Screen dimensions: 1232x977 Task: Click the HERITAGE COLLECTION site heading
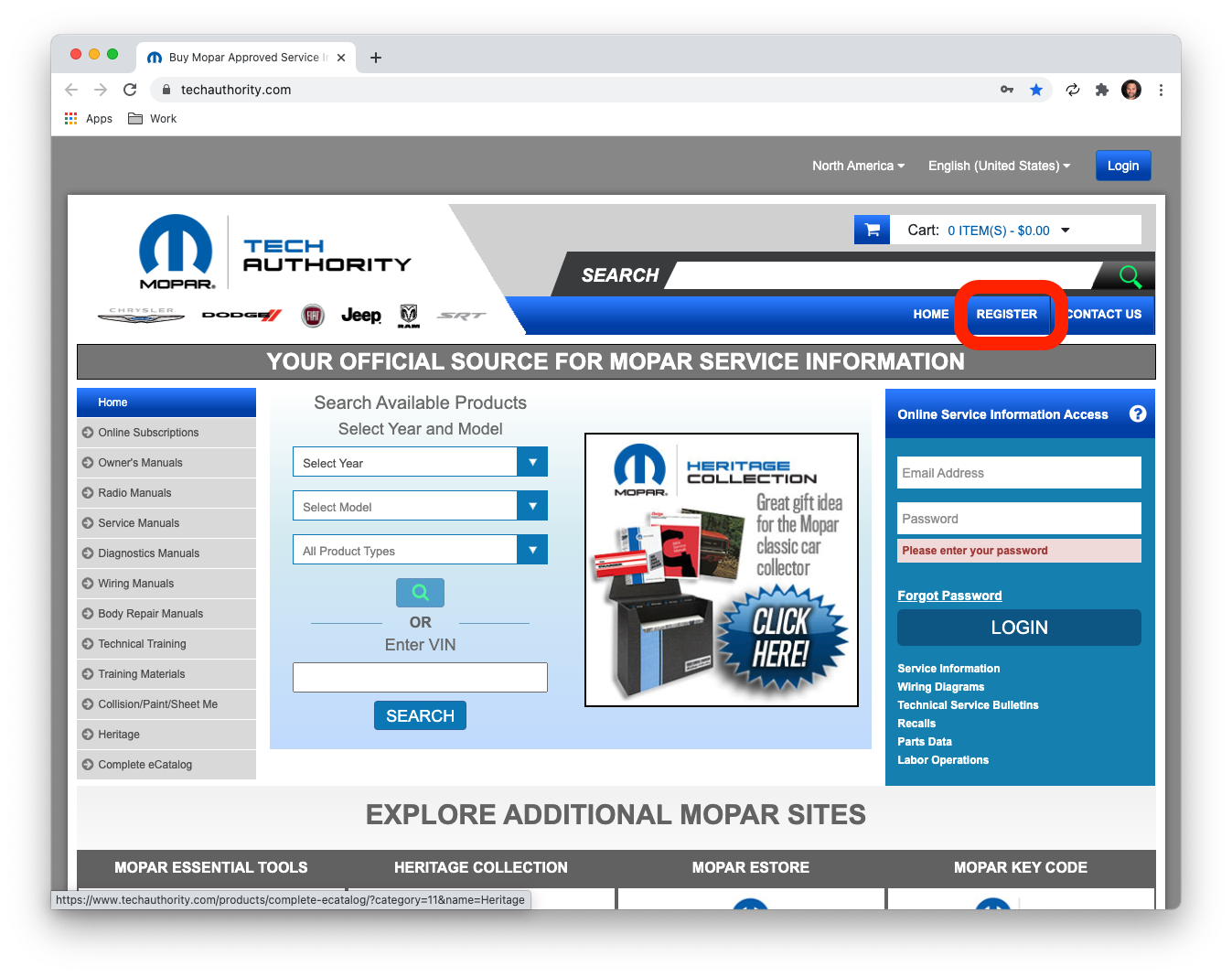(481, 867)
